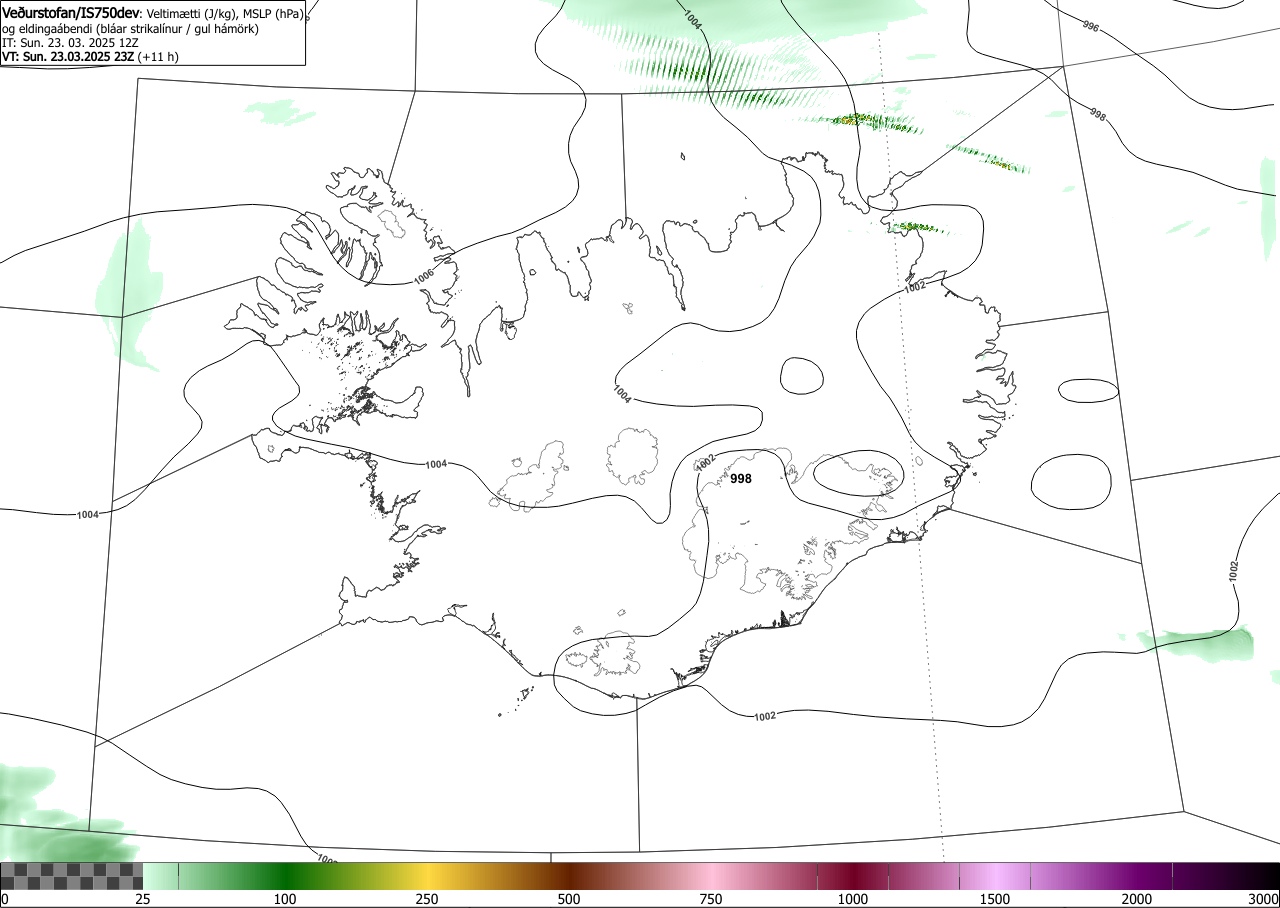This screenshot has width=1280, height=908.
Task: Click the "25" tick label on the color scale
Action: 143,899
